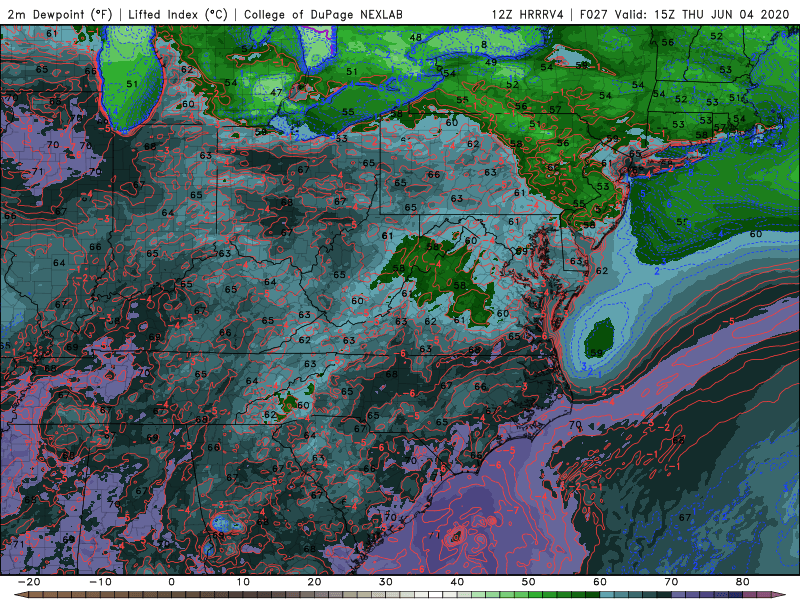Click the "F027" forecast hour text
Viewport: 800px width, 600px height.
pos(594,14)
